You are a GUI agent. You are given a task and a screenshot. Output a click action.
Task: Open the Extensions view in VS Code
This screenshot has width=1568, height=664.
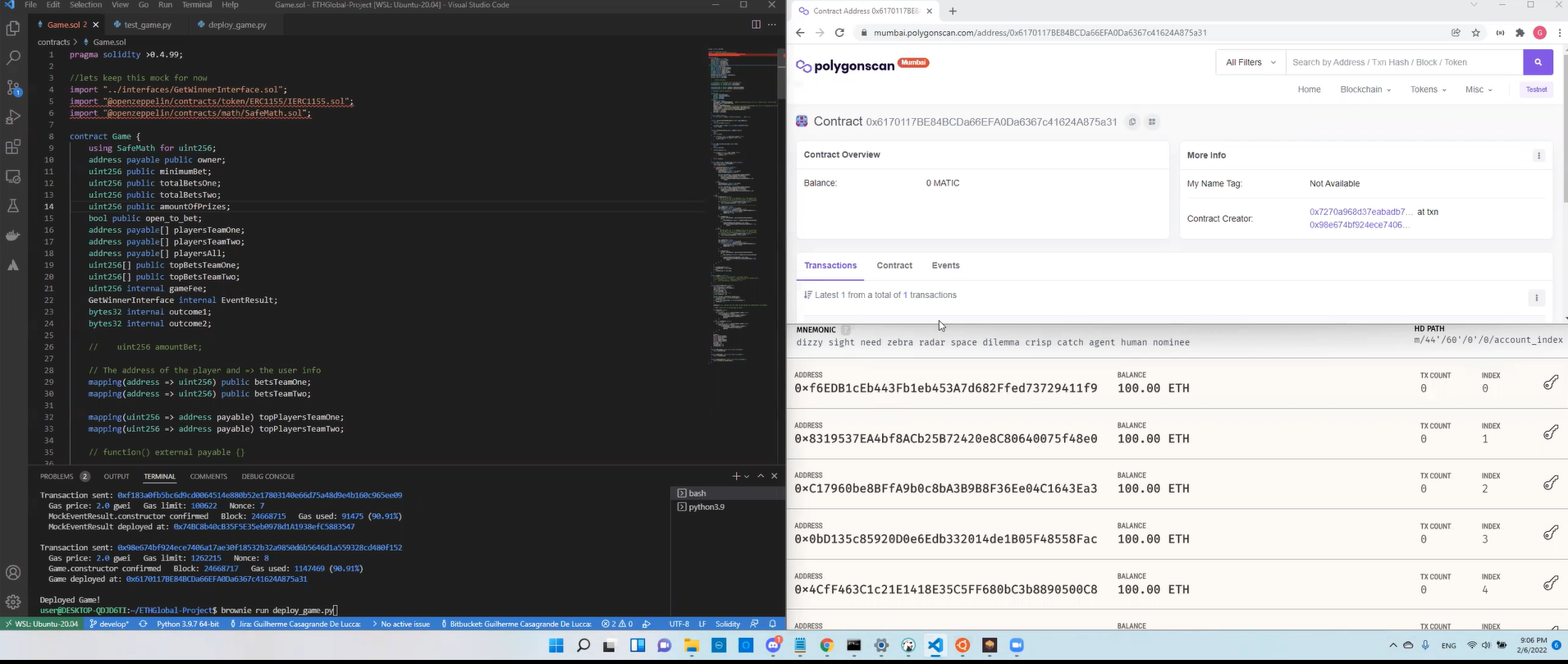pos(13,147)
